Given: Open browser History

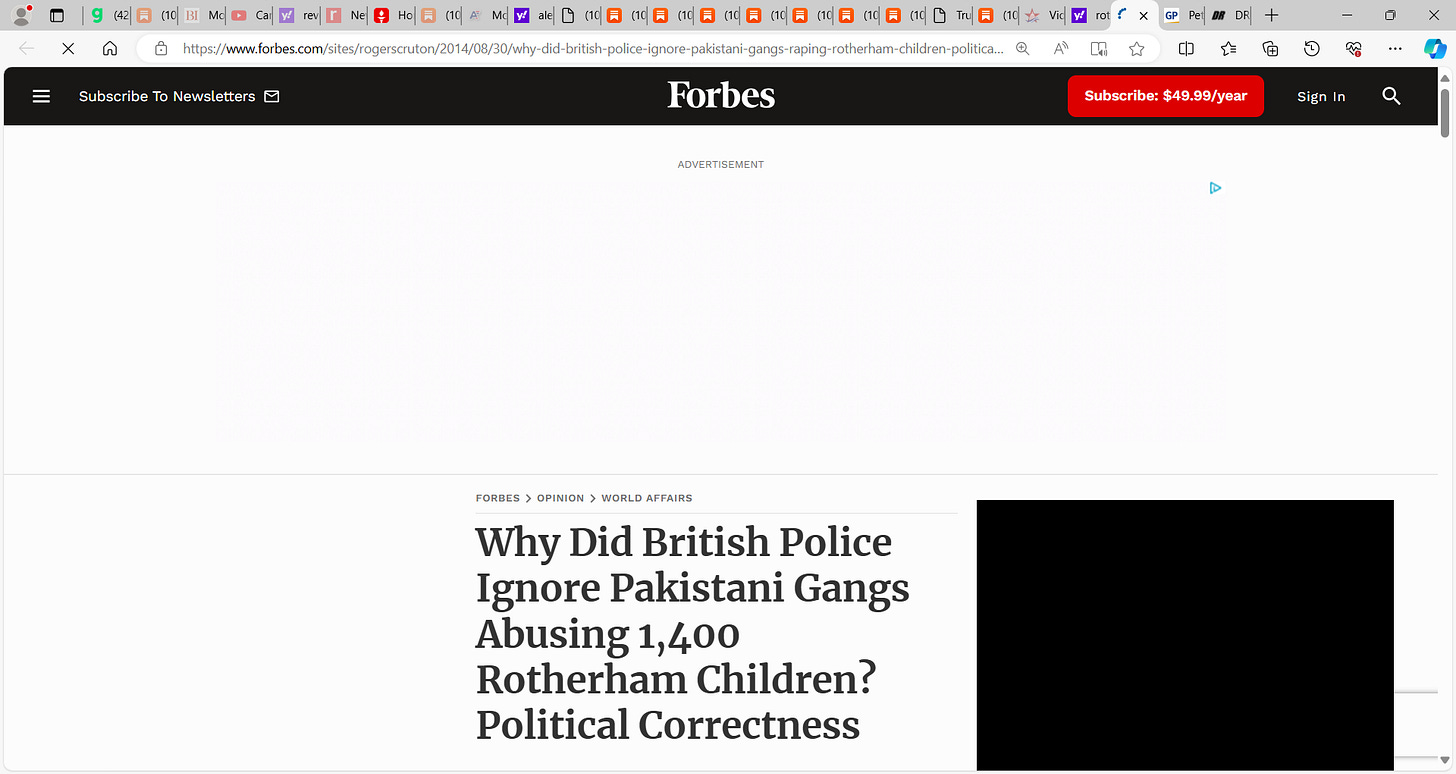Looking at the screenshot, I should 1312,48.
